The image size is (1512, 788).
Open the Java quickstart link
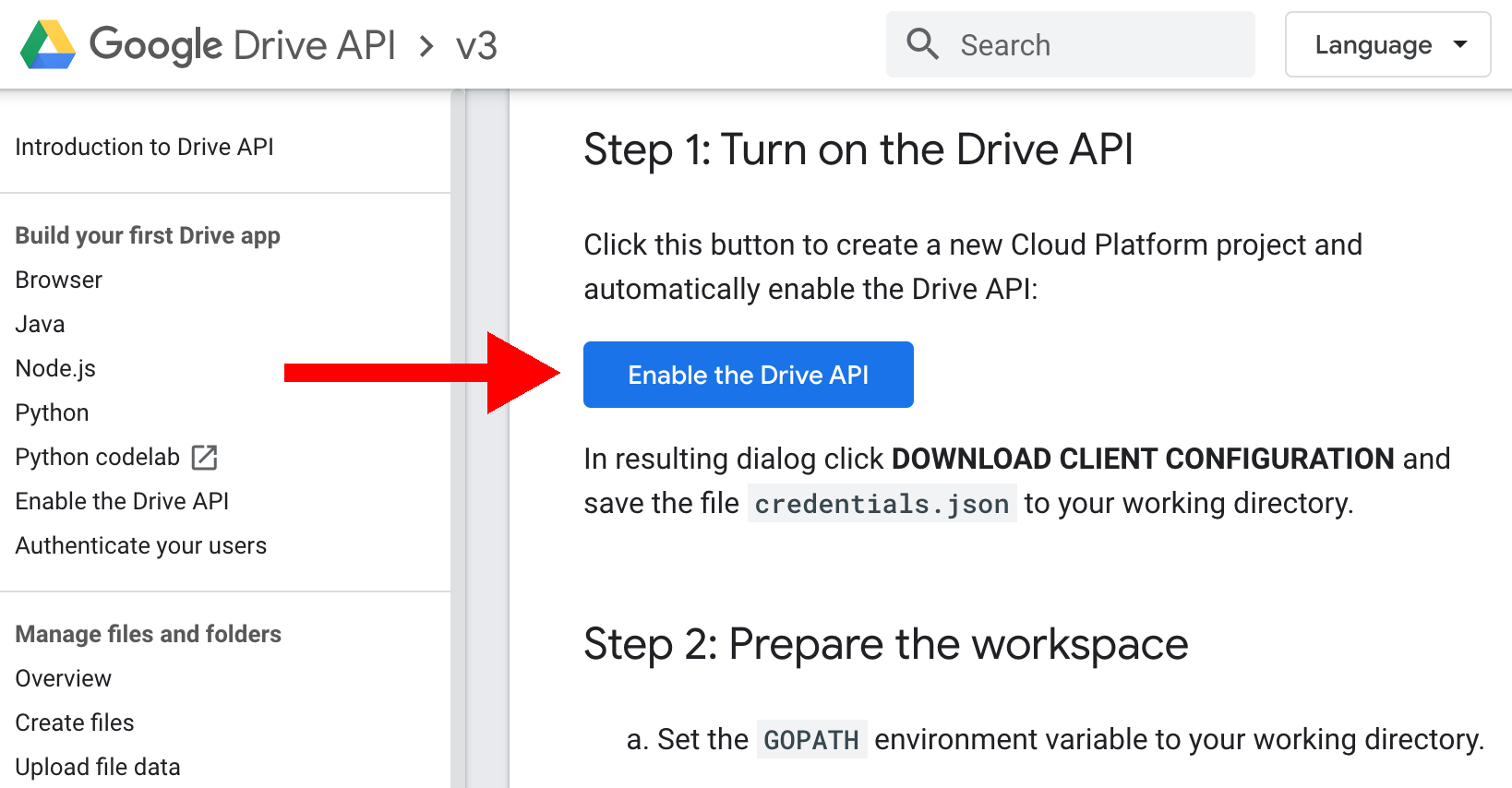tap(41, 324)
